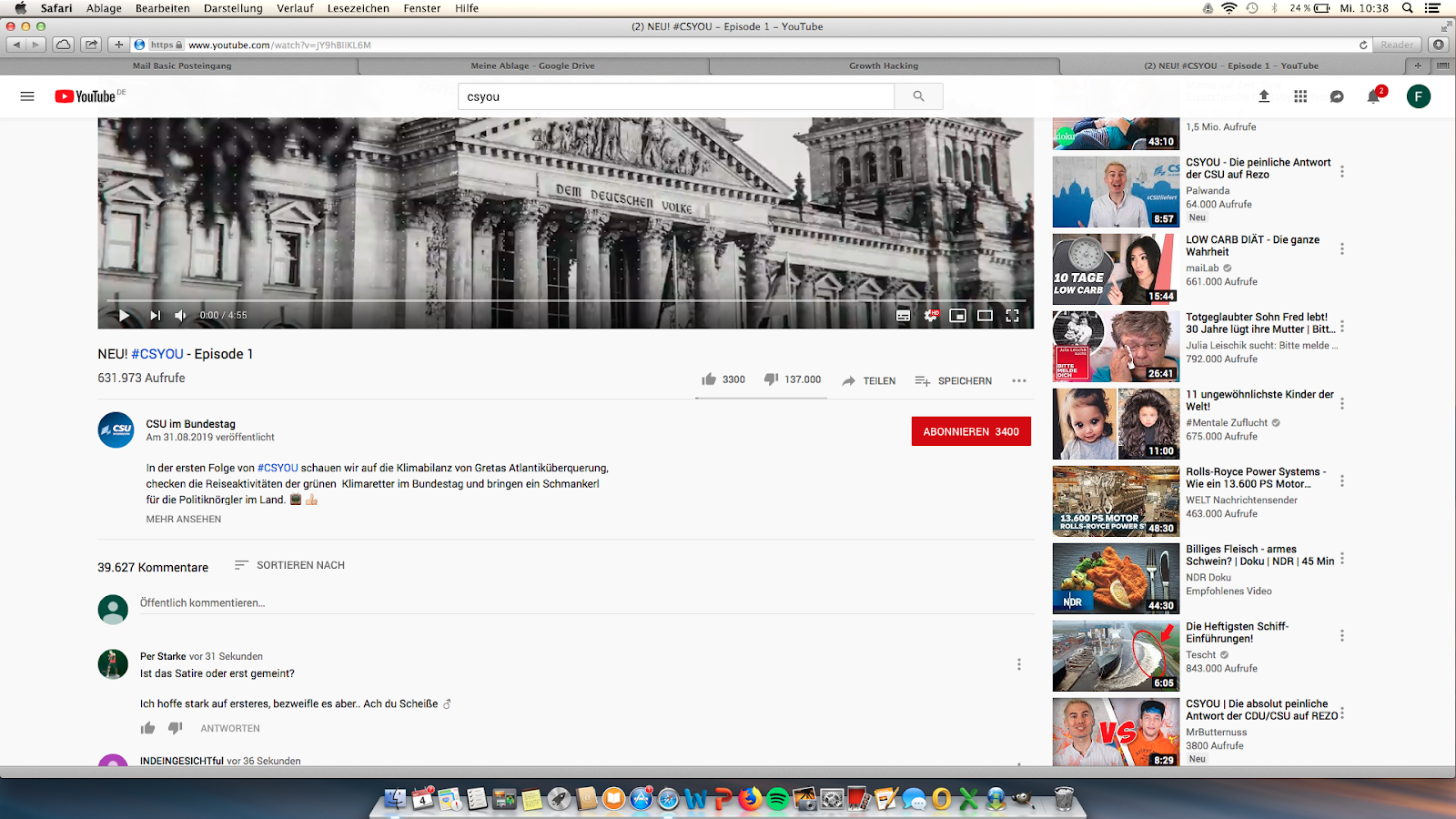Open the App Store from the Dock
Image resolution: width=1456 pixels, height=819 pixels.
(641, 799)
